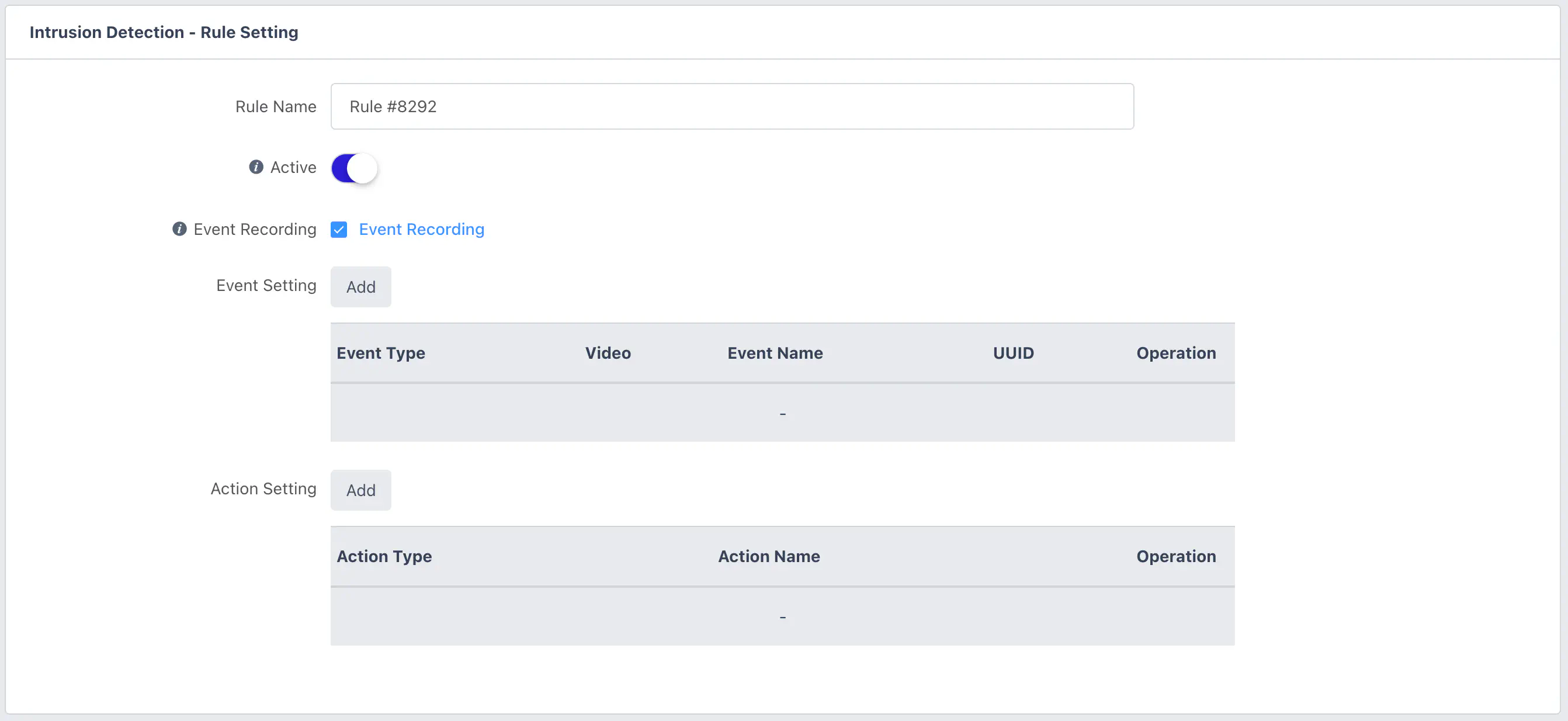Toggle the Active switch off

tap(354, 168)
